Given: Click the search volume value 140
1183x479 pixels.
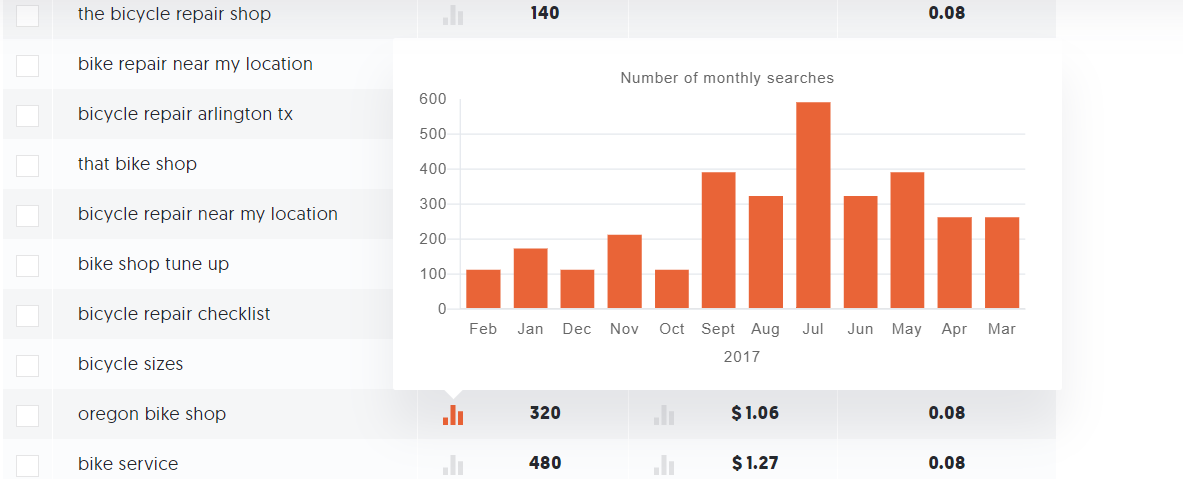Looking at the screenshot, I should click(x=545, y=13).
